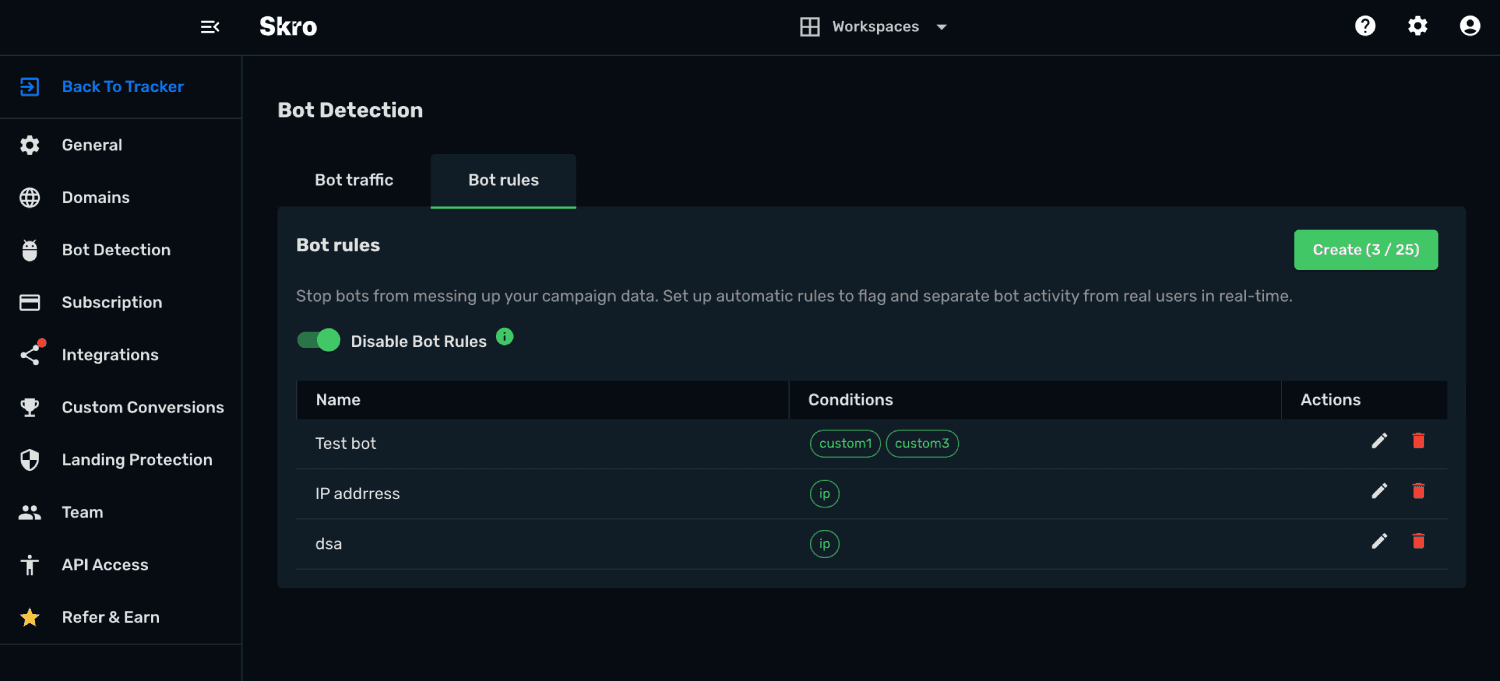1500x681 pixels.
Task: Click the custom3 condition tag
Action: pos(922,443)
